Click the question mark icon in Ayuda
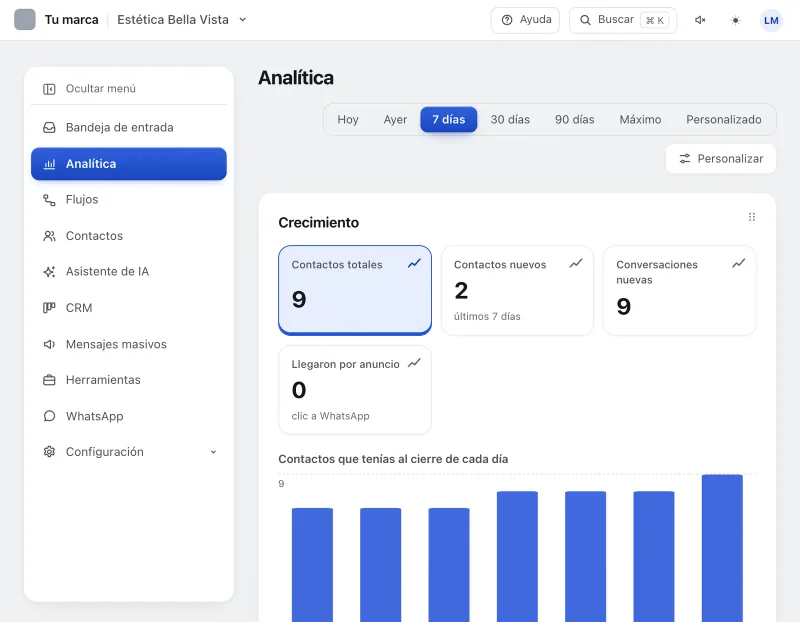The width and height of the screenshot is (800, 622). click(507, 20)
